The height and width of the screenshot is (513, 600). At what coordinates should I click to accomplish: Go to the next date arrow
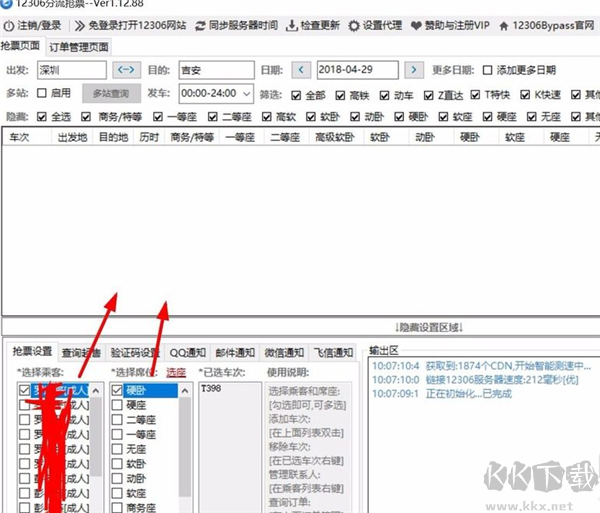[x=414, y=70]
